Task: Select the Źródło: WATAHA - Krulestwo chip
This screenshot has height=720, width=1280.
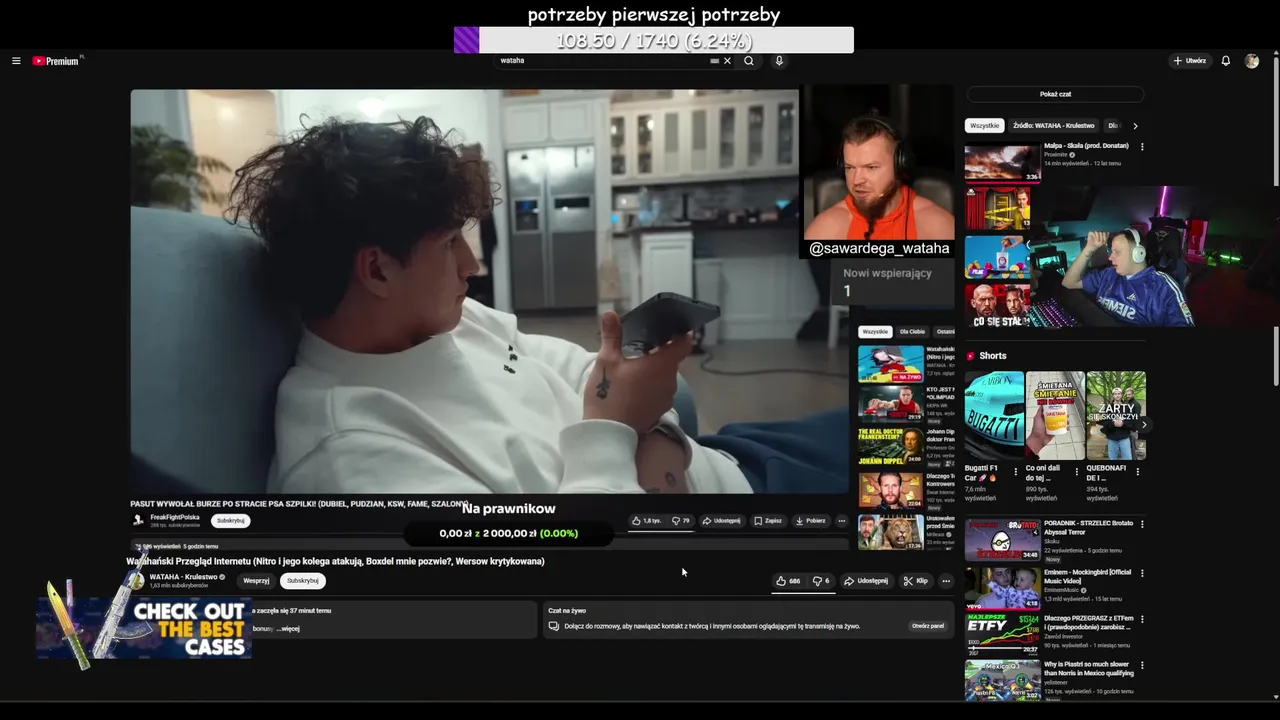Action: coord(1053,126)
